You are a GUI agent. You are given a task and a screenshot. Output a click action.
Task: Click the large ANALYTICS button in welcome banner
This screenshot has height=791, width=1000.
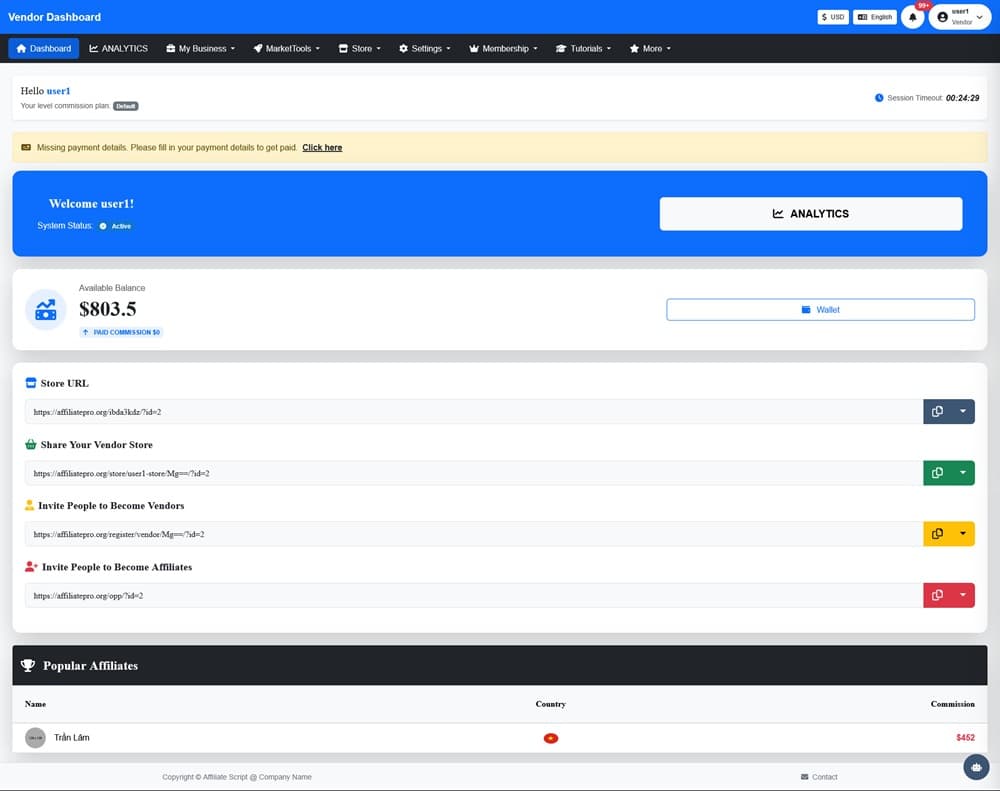tap(810, 214)
